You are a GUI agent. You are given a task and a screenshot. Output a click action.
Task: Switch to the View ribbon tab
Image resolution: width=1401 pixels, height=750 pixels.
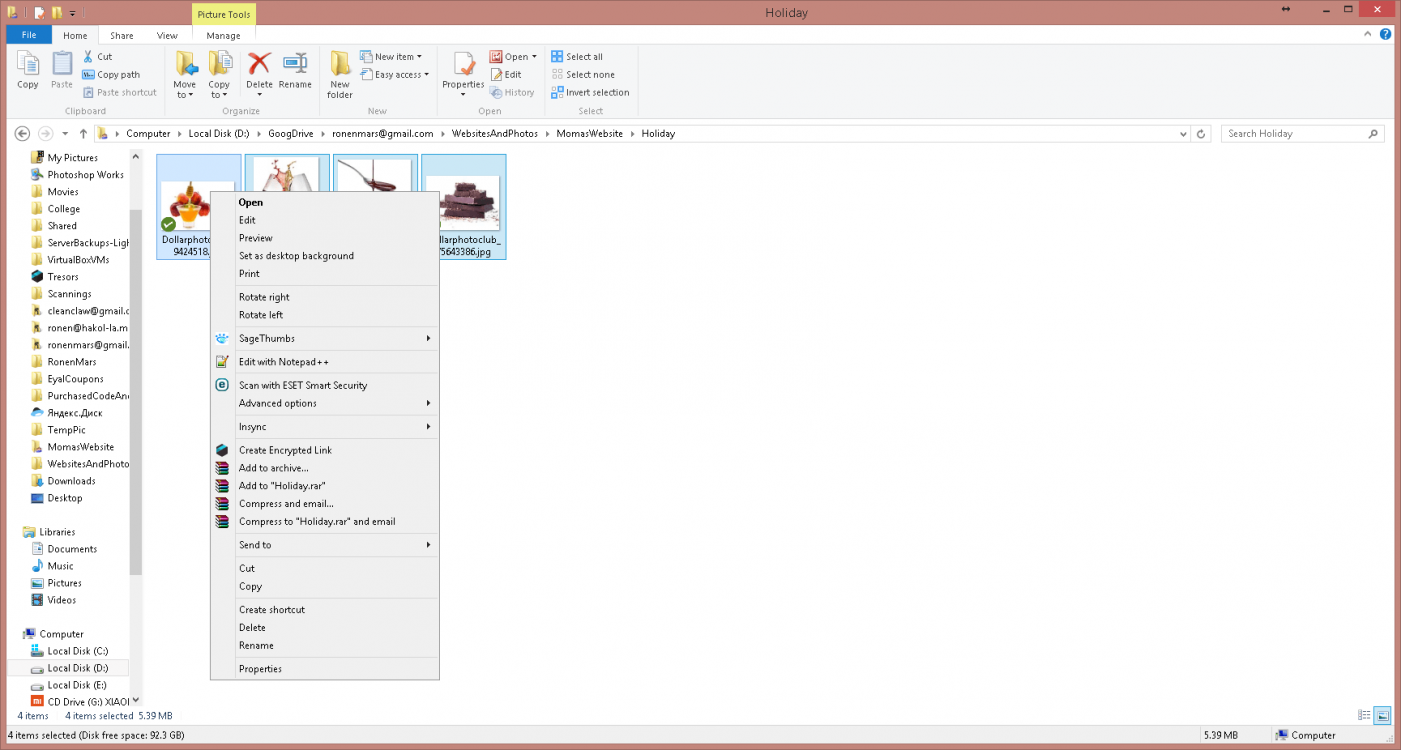tap(167, 35)
